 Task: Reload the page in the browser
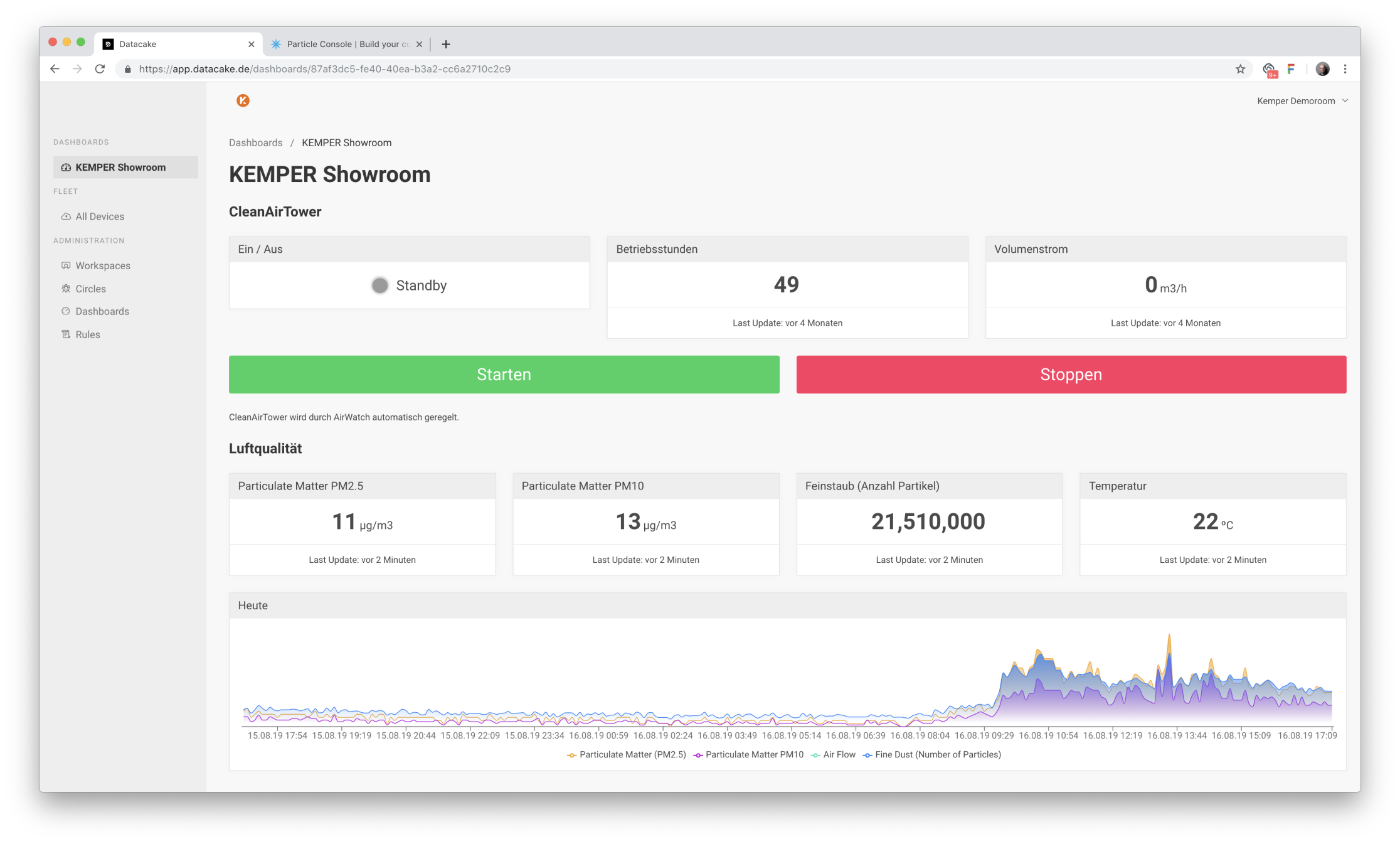tap(100, 69)
